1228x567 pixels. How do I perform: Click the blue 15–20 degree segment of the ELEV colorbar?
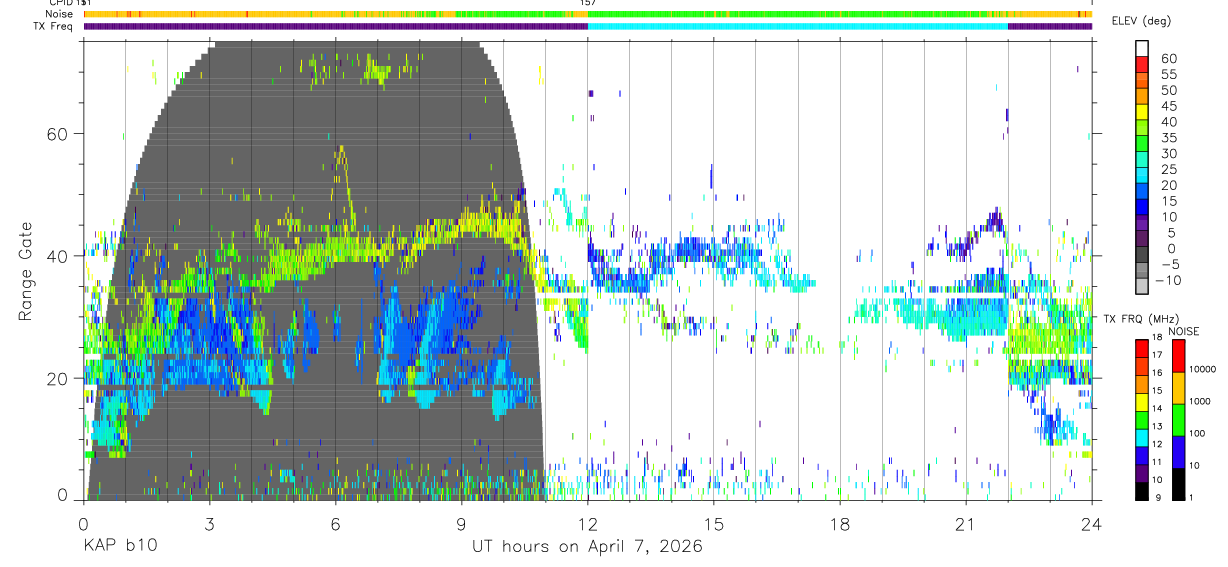coord(1143,193)
